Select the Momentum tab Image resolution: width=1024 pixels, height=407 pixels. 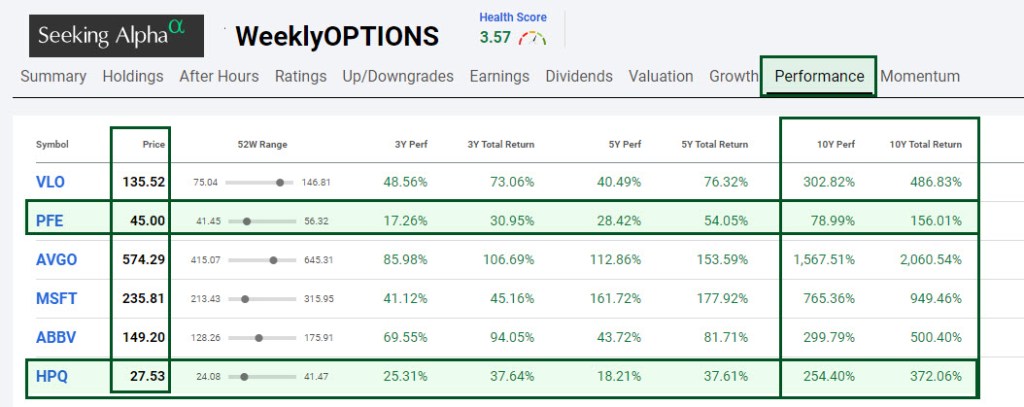coord(920,76)
